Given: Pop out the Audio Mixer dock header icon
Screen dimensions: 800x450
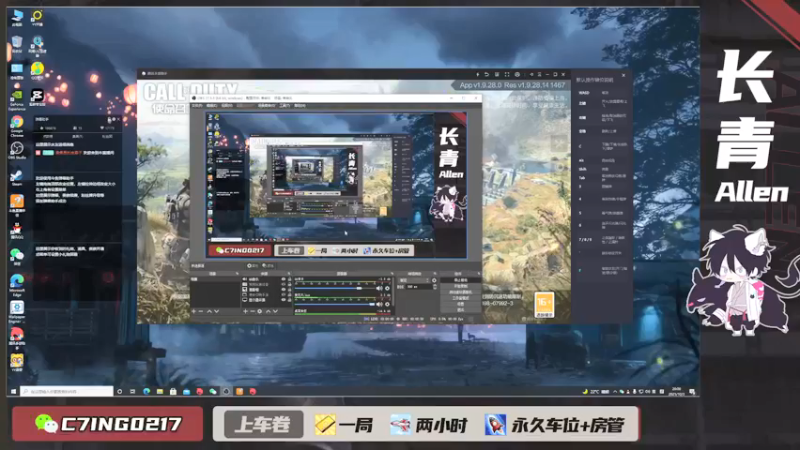Looking at the screenshot, I should tap(392, 273).
